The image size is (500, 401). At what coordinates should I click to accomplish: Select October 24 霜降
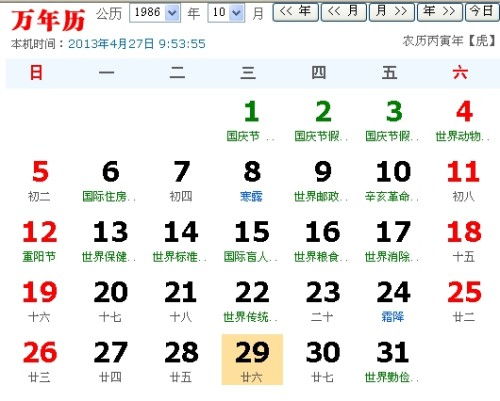click(x=393, y=302)
